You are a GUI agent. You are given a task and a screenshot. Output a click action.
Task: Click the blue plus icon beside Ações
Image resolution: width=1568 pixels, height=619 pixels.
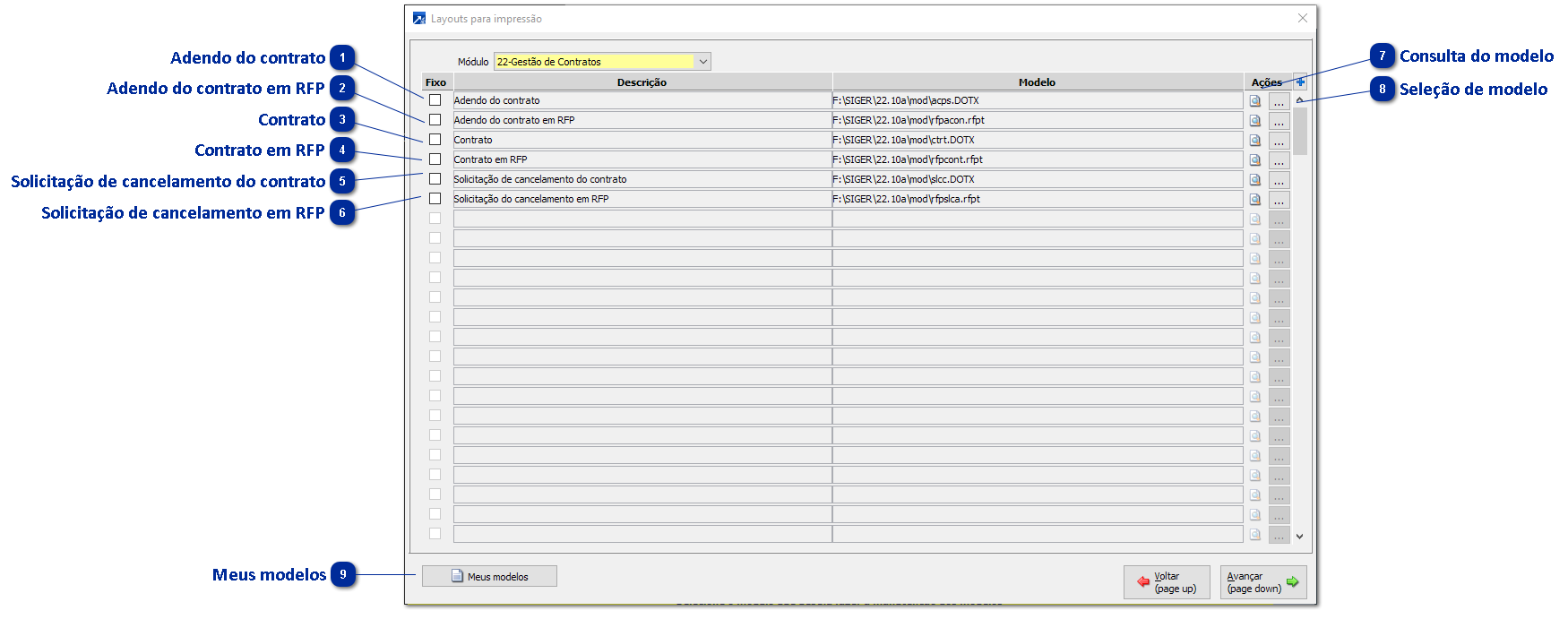(x=1301, y=82)
